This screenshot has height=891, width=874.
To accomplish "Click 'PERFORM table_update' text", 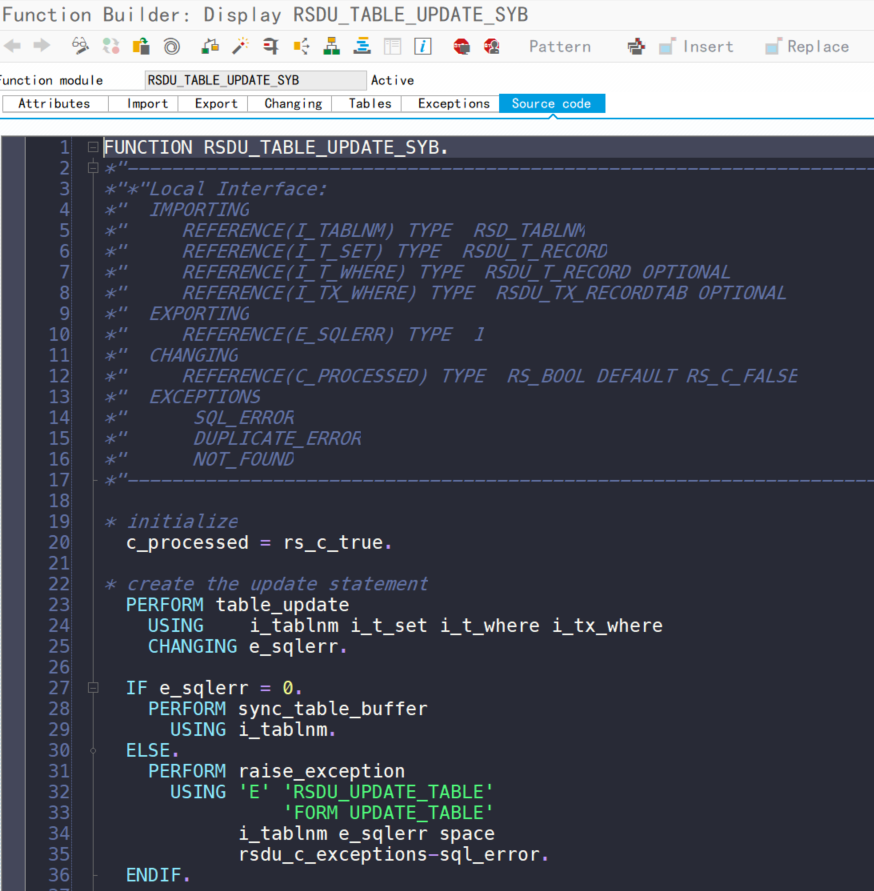I will coord(238,605).
